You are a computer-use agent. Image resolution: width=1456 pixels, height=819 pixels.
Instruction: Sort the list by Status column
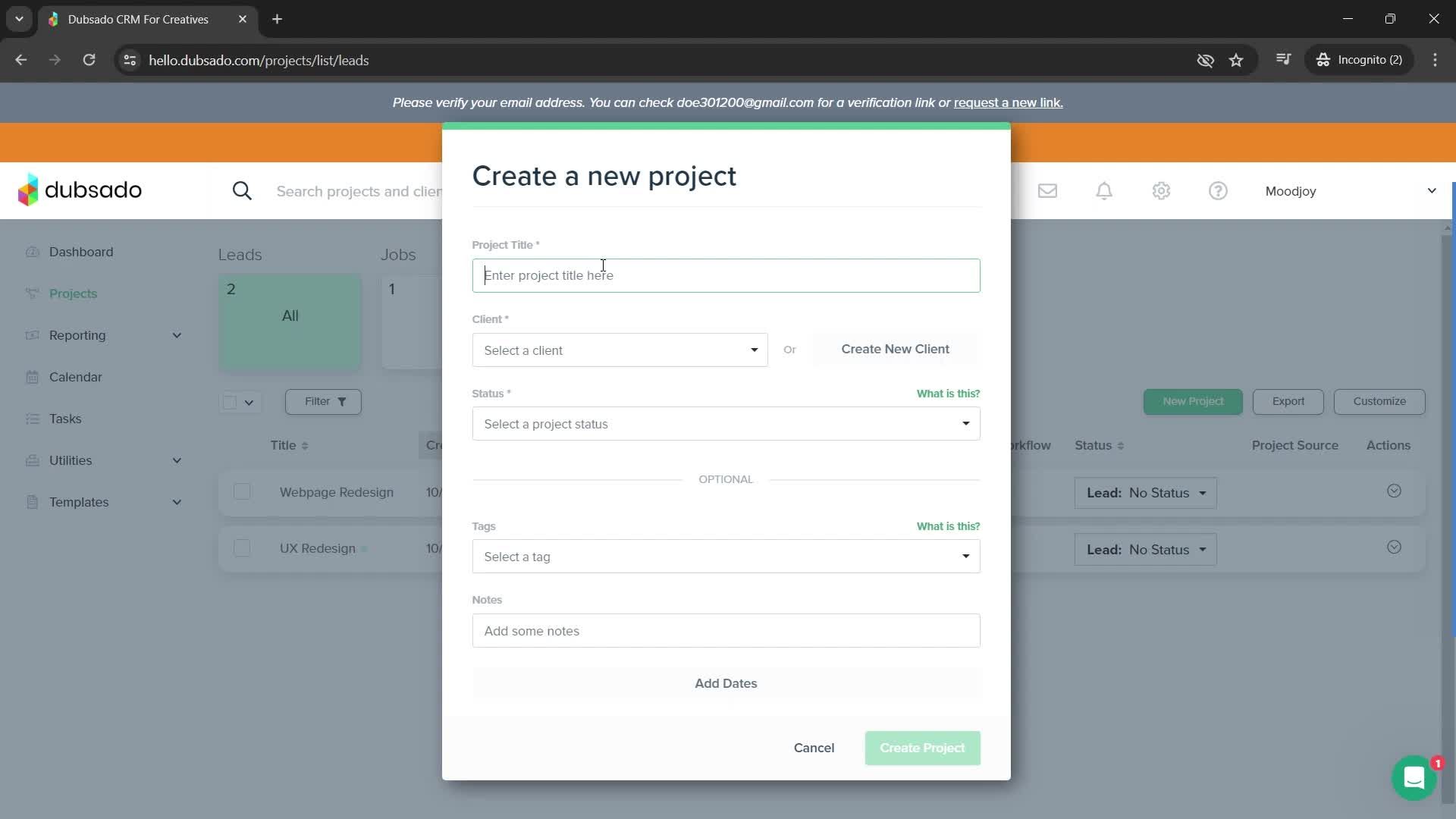1099,445
